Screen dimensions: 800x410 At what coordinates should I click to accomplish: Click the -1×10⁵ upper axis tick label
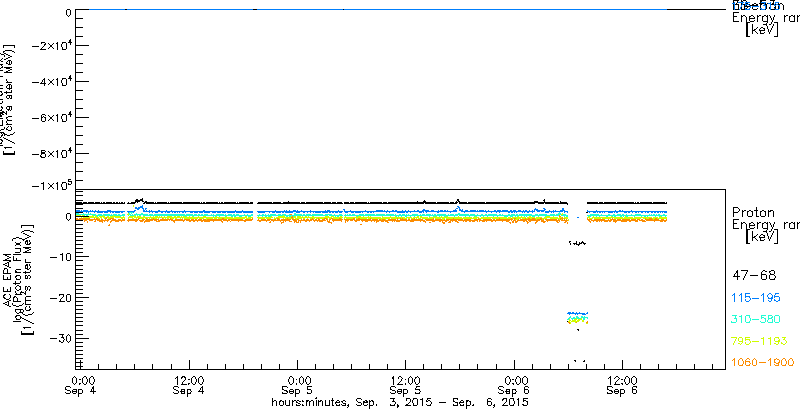51,186
